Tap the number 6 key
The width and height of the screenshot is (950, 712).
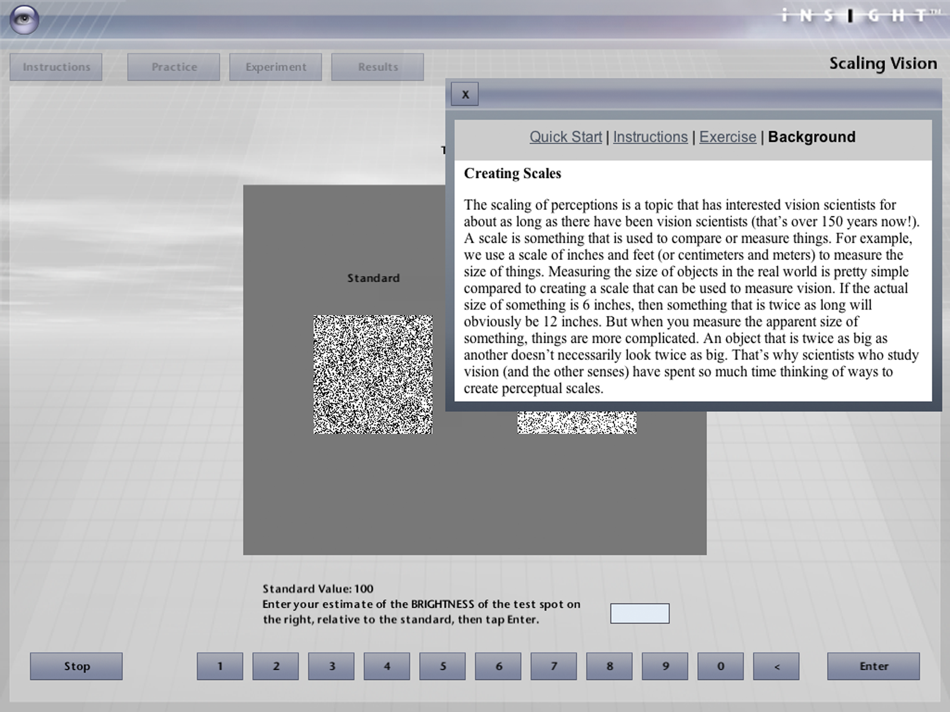(x=498, y=666)
